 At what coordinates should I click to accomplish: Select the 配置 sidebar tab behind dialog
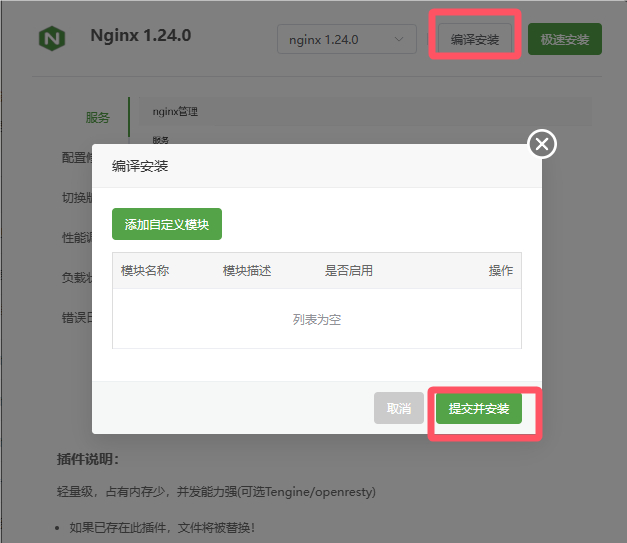(77, 158)
